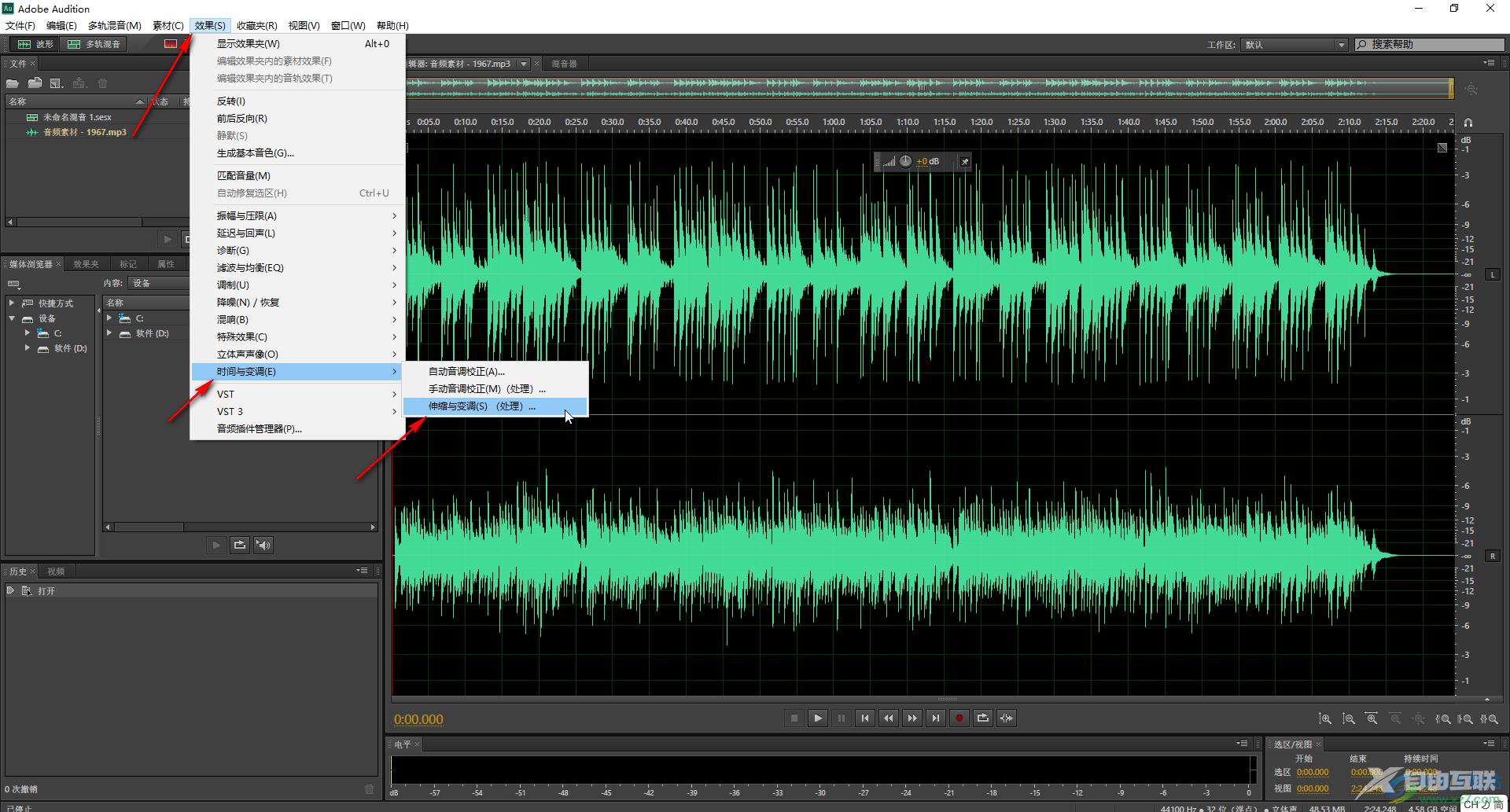Click 匹配音量(M) menu item
Viewport: 1510px width, 812px height.
coord(298,175)
